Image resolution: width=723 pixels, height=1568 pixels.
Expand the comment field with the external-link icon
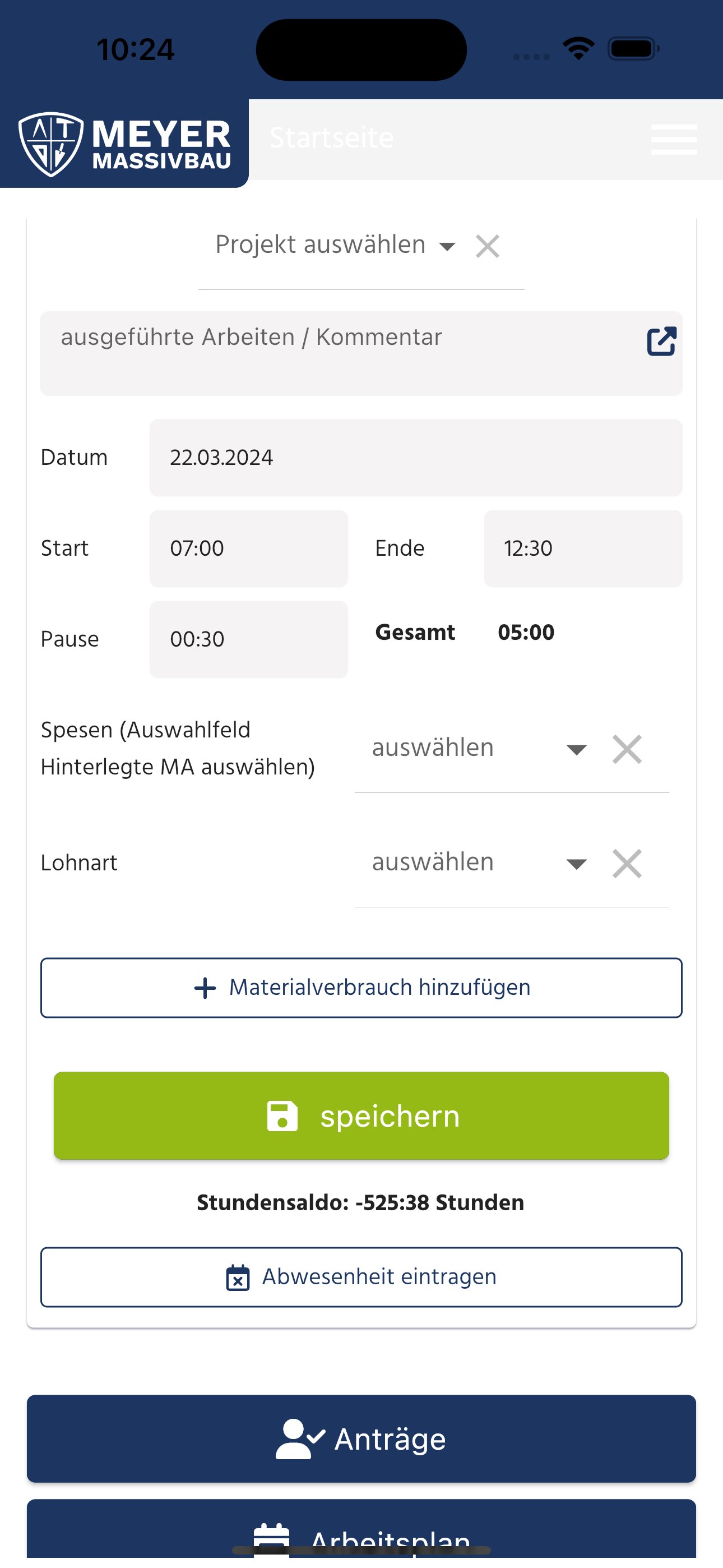click(x=661, y=341)
